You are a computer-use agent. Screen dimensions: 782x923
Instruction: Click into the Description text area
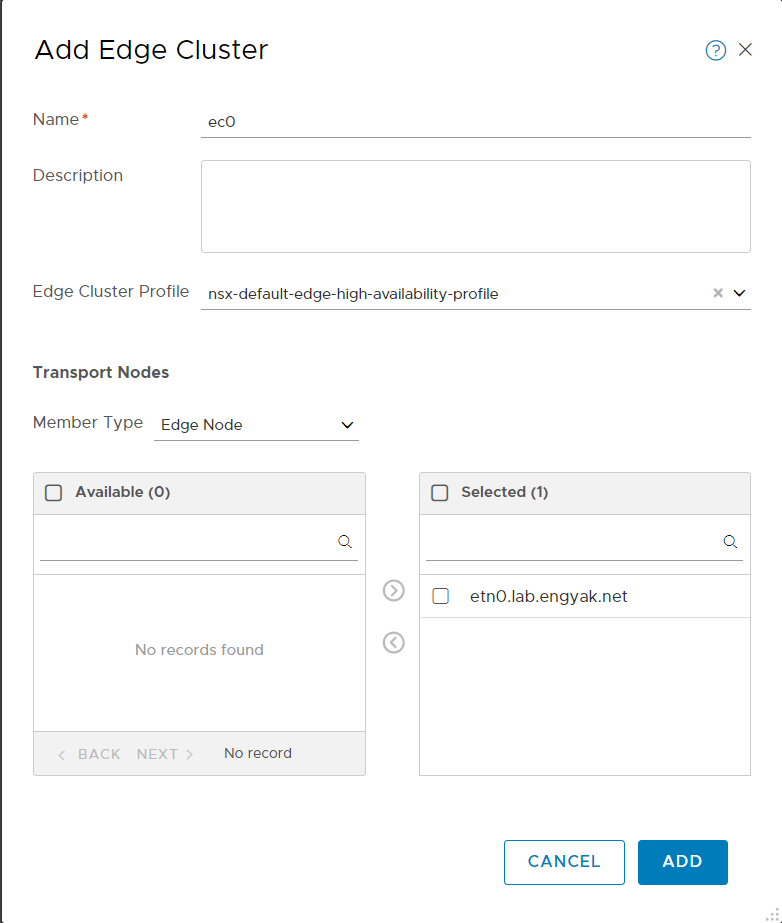[475, 206]
